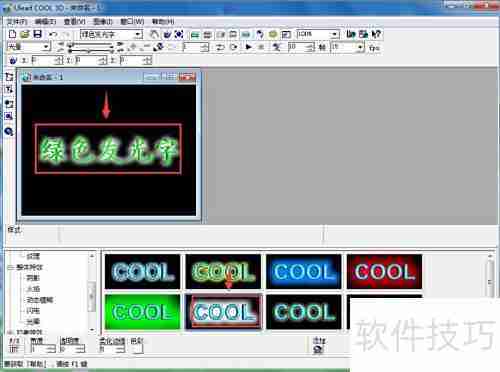Create a new document with toolbar icon
Viewport: 500px width, 372px height.
pos(13,34)
